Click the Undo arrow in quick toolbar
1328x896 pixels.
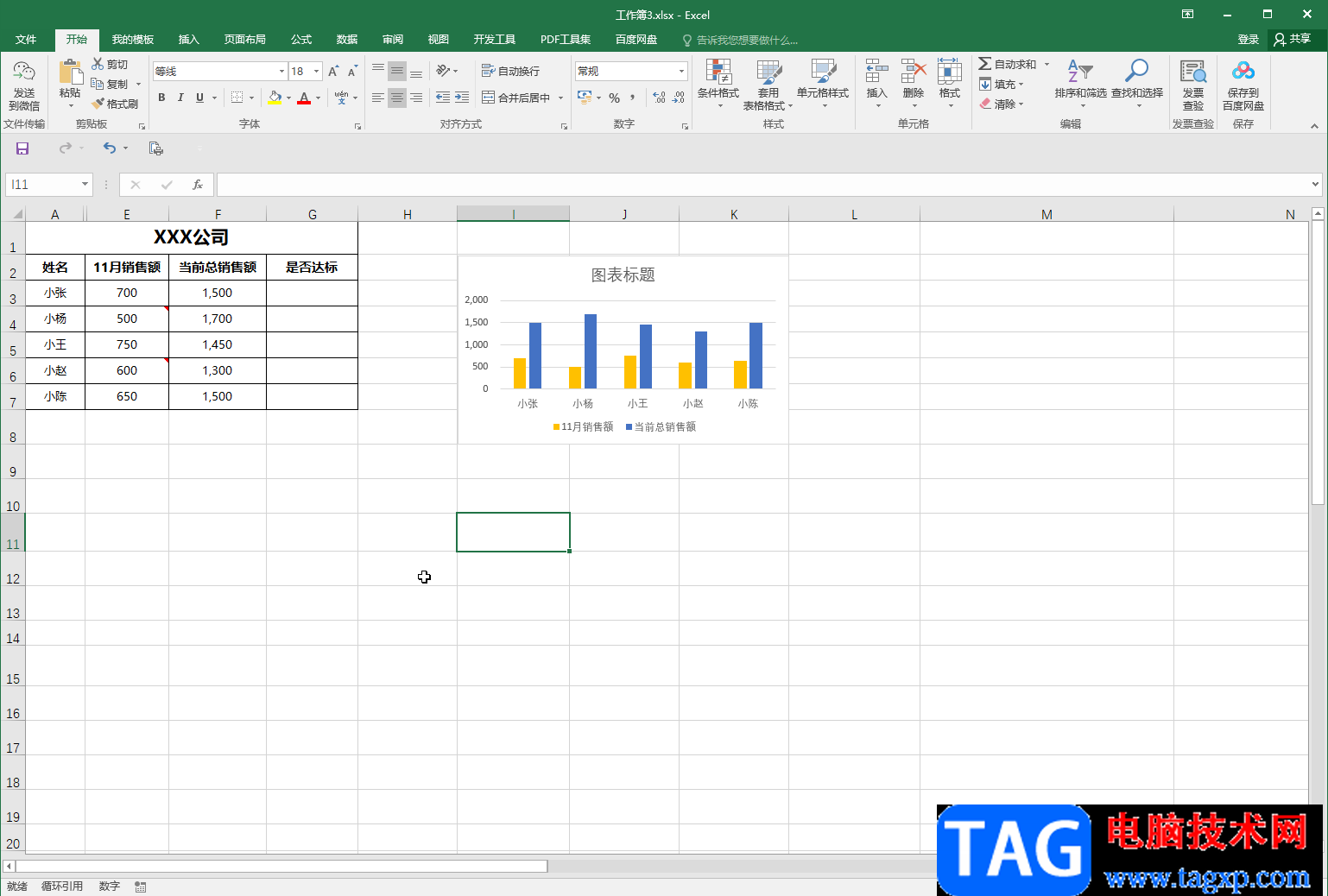(110, 148)
